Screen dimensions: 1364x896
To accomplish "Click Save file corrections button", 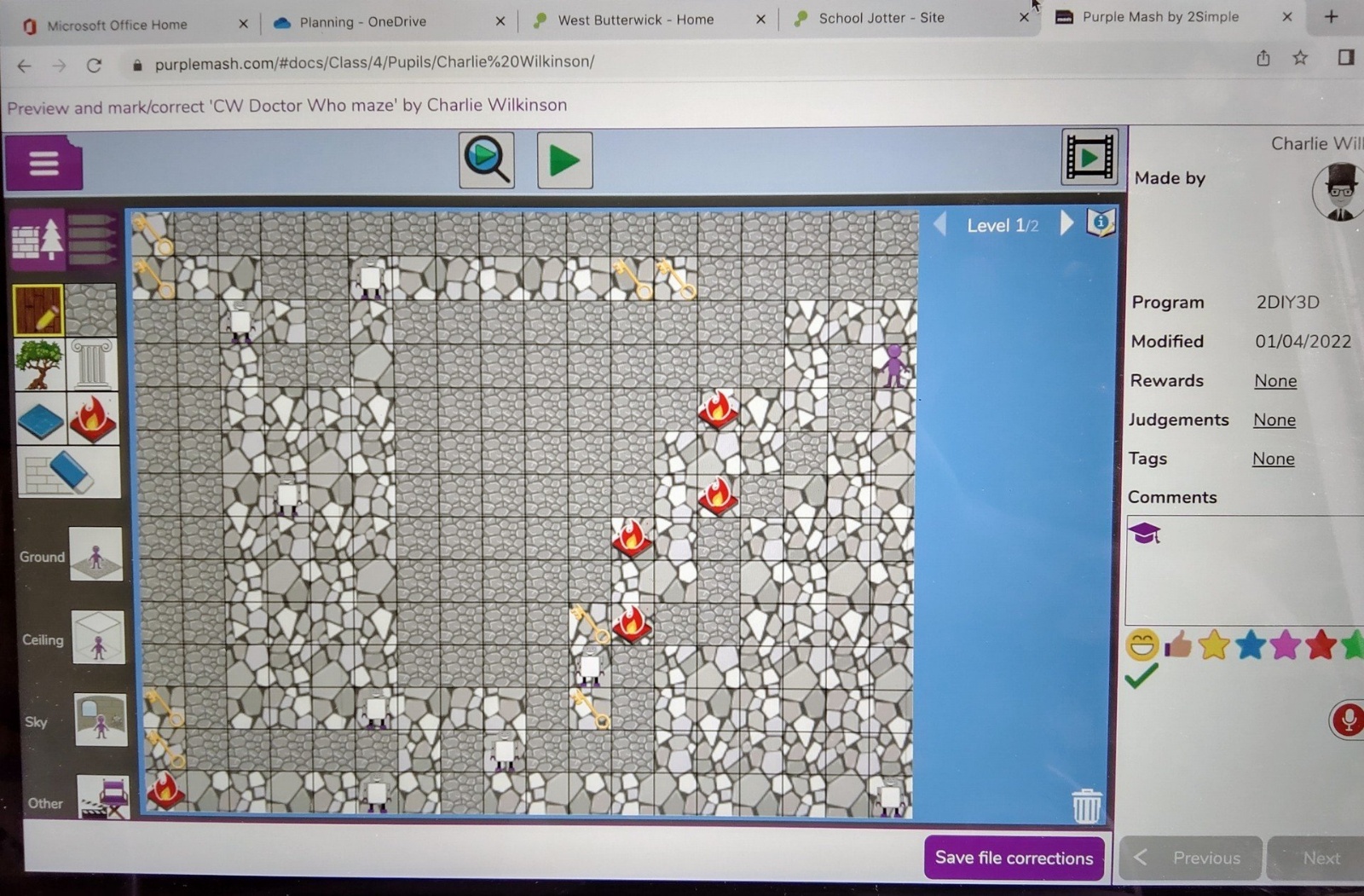I will pyautogui.click(x=1014, y=858).
